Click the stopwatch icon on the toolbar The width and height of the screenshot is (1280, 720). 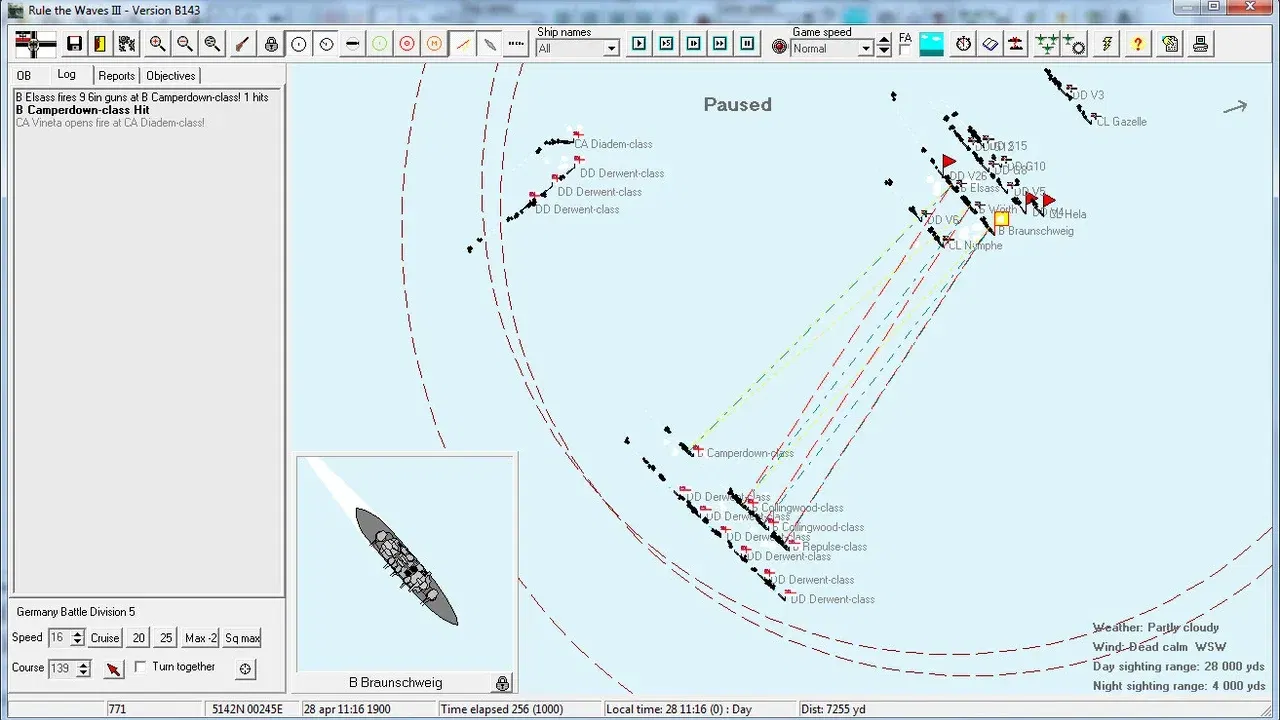click(x=963, y=43)
